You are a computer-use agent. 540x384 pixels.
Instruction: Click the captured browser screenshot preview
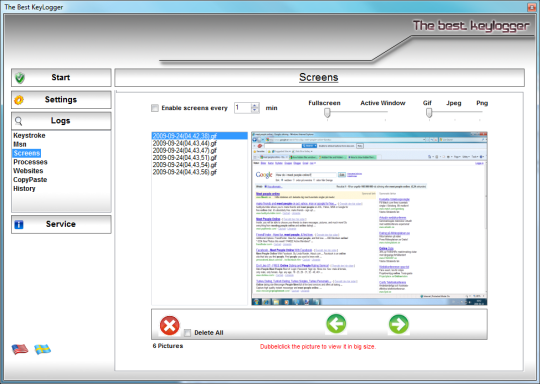click(369, 218)
